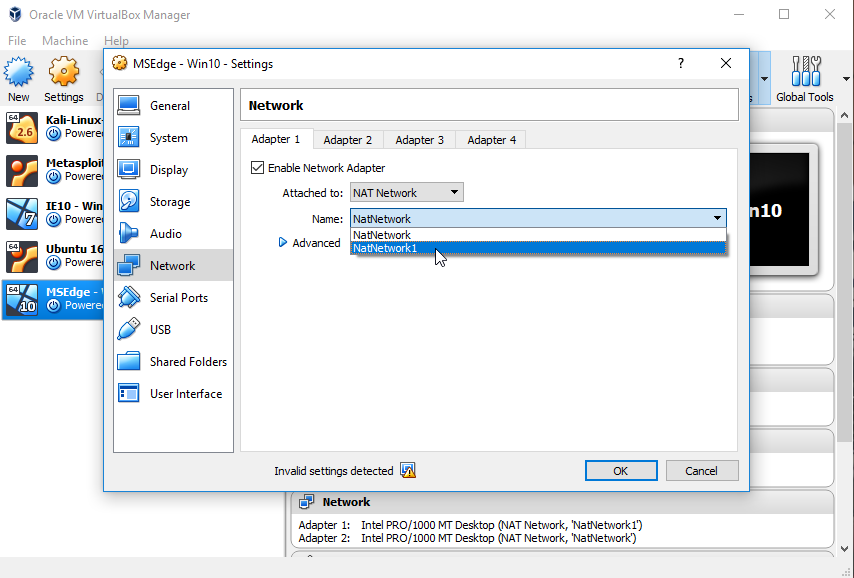Expand the Advanced network options

[x=309, y=243]
